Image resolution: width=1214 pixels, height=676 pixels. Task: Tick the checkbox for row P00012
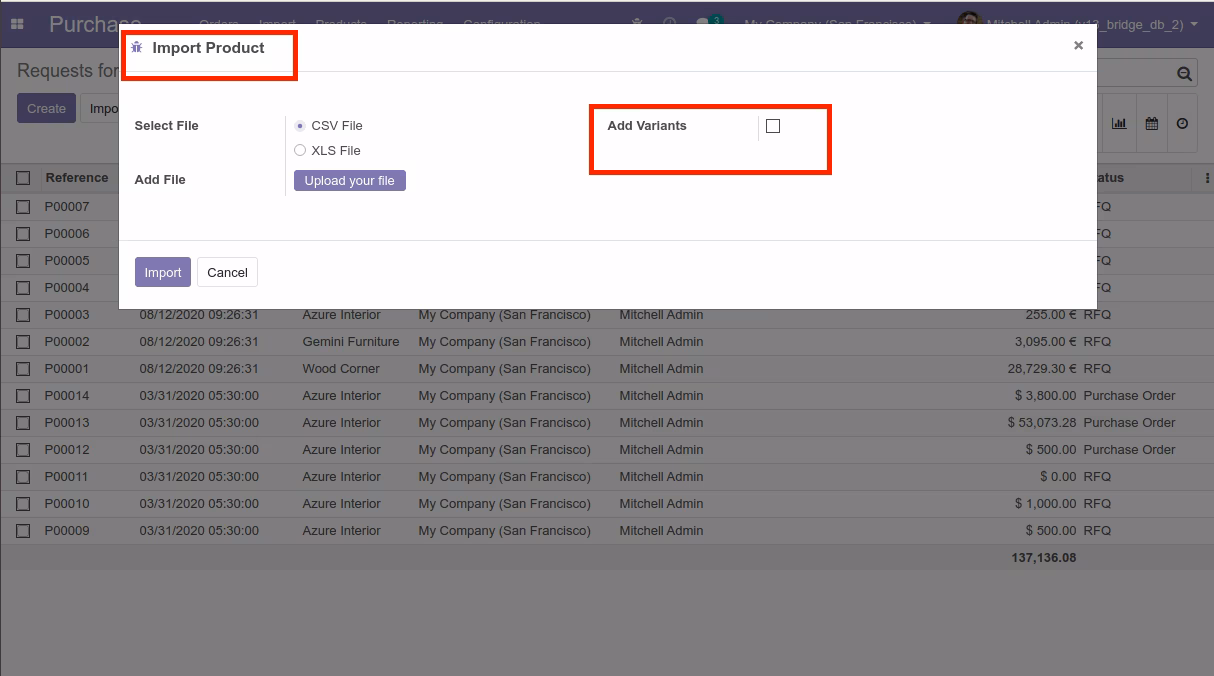[23, 450]
